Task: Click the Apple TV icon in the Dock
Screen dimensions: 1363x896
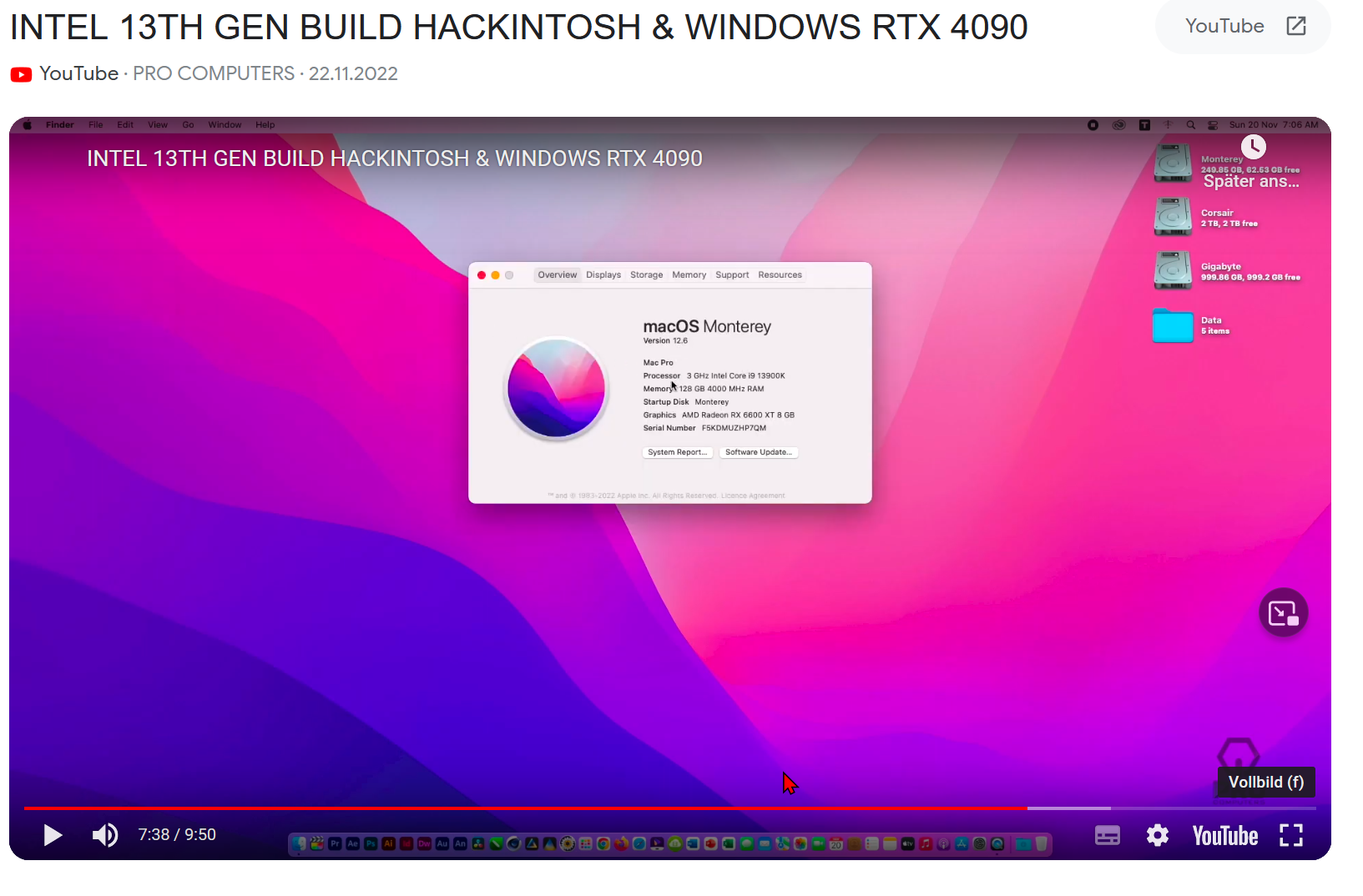Action: tap(907, 844)
